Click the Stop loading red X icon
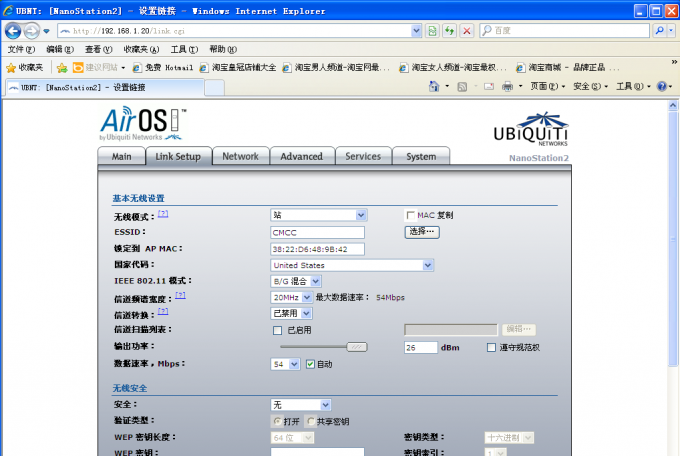This screenshot has height=456, width=680. click(467, 31)
